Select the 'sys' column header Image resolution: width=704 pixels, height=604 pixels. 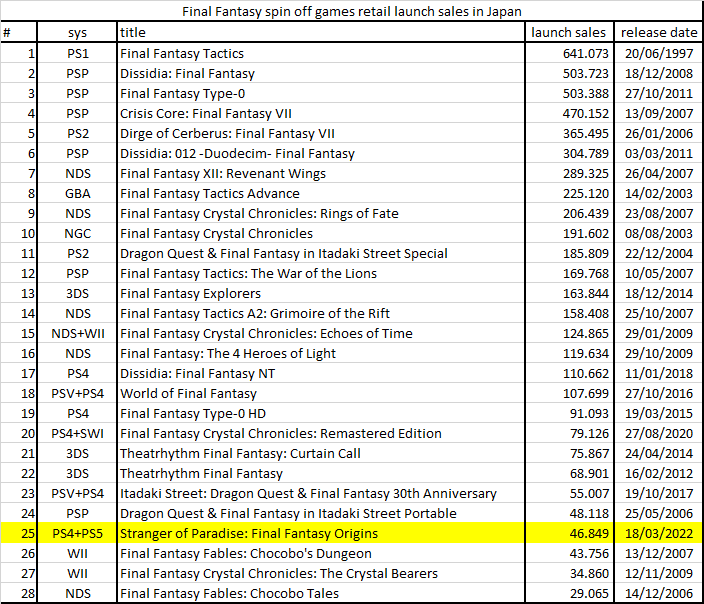click(77, 33)
